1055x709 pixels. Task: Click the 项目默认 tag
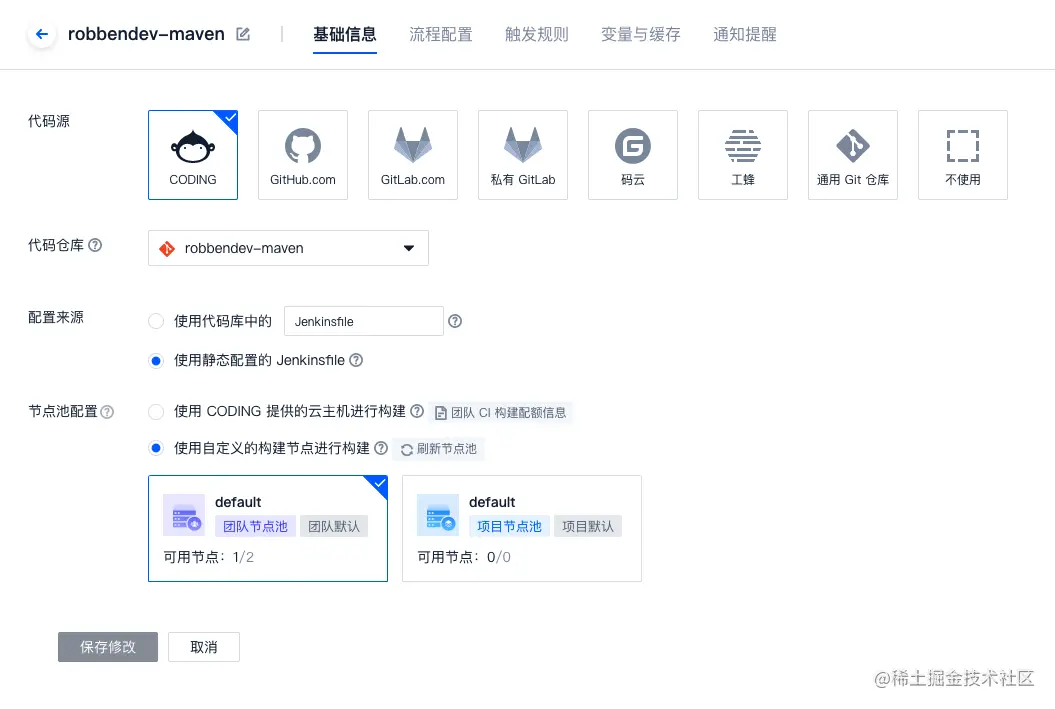(x=588, y=526)
